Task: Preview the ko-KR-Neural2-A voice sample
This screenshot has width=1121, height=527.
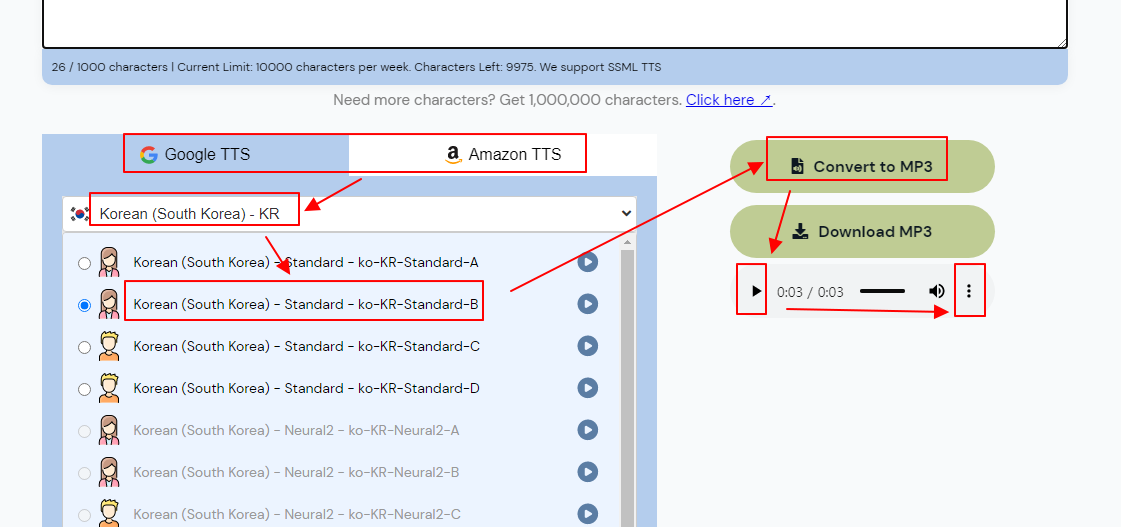Action: [x=588, y=430]
